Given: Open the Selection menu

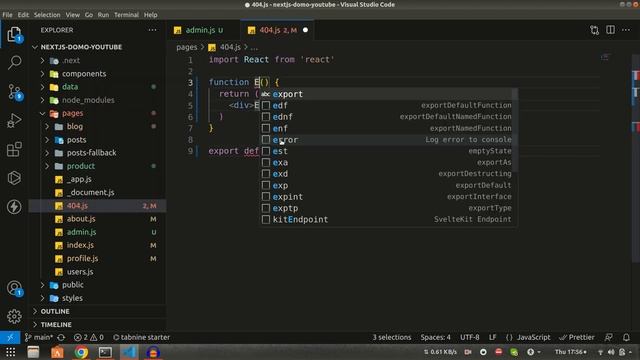Looking at the screenshot, I should pos(47,15).
